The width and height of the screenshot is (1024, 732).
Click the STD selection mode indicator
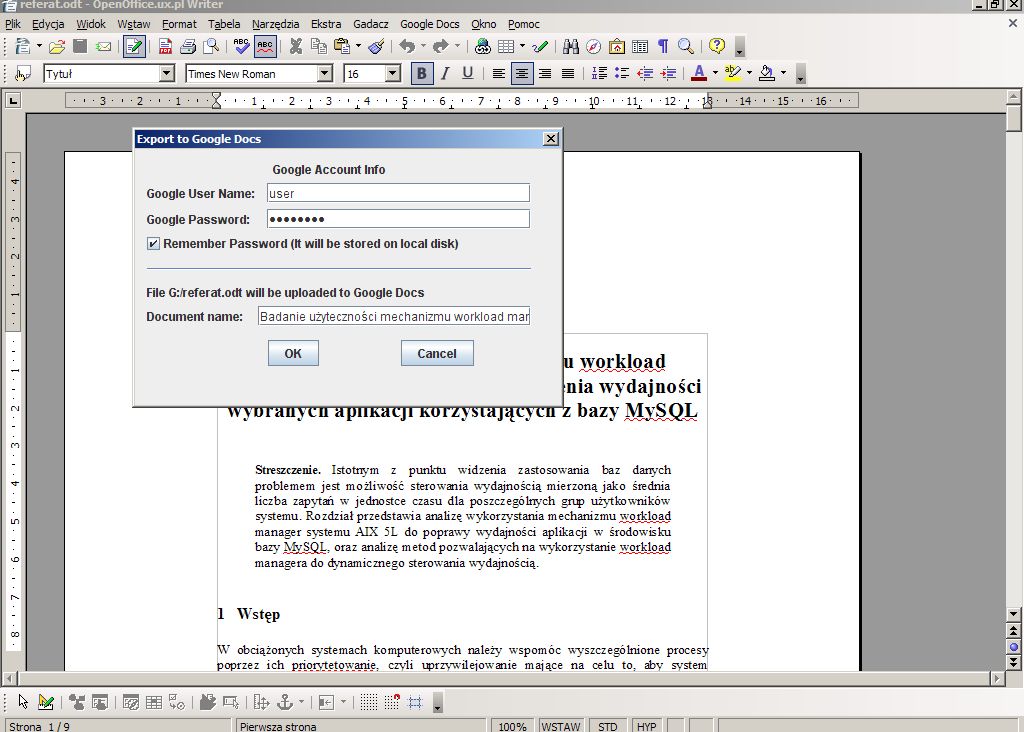[x=607, y=726]
